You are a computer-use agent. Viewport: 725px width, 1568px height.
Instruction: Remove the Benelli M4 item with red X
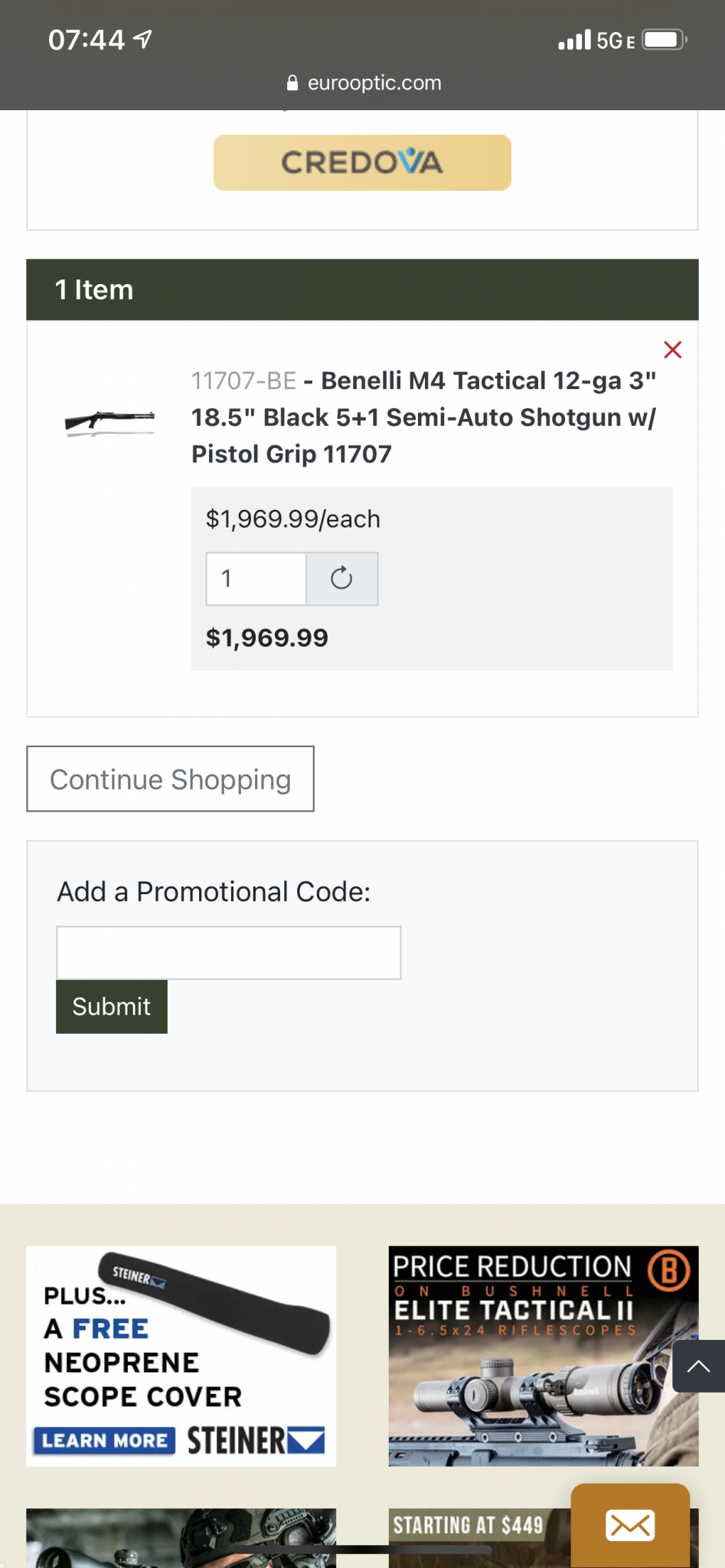pos(672,350)
